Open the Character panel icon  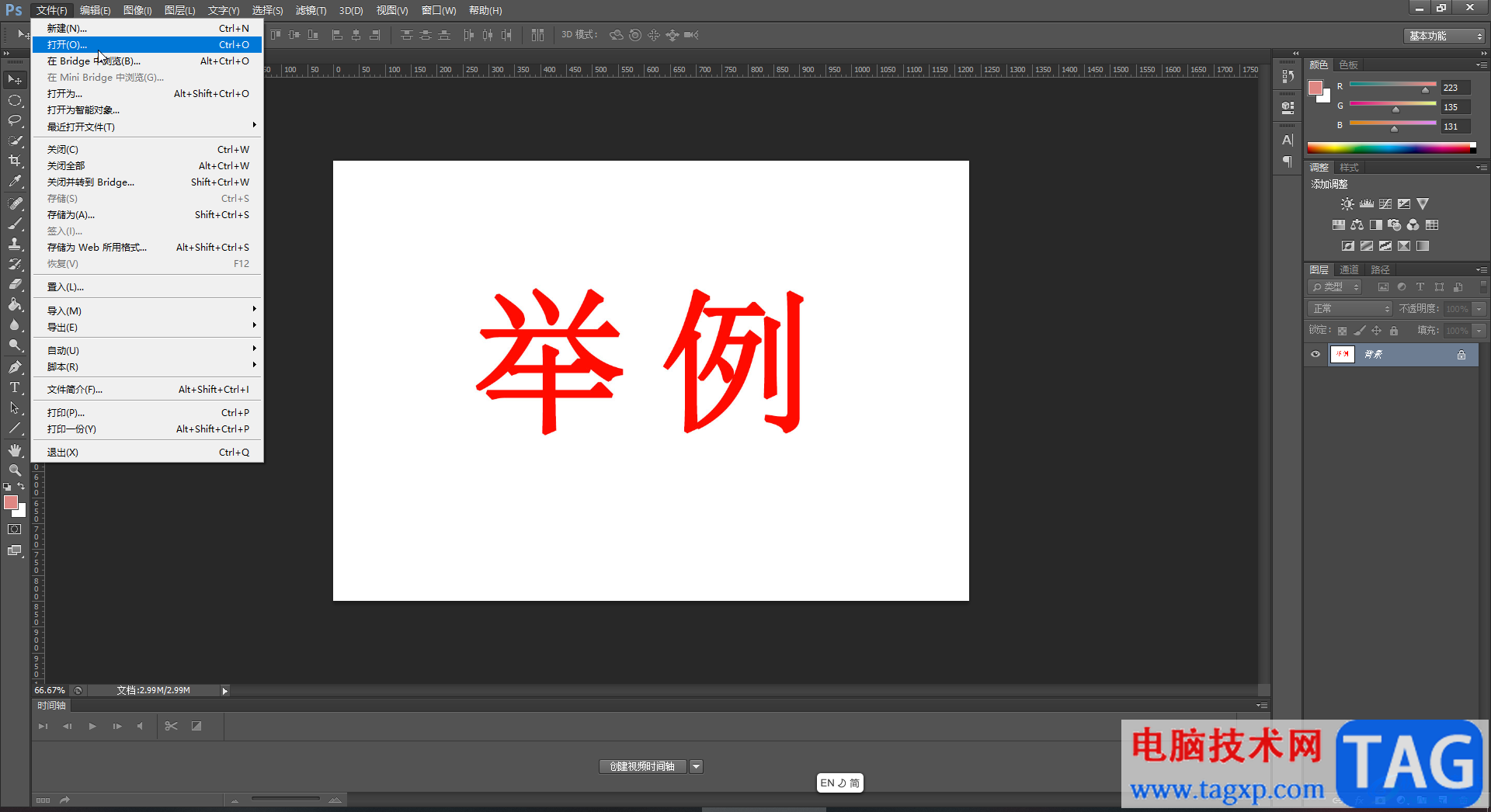click(x=1288, y=141)
